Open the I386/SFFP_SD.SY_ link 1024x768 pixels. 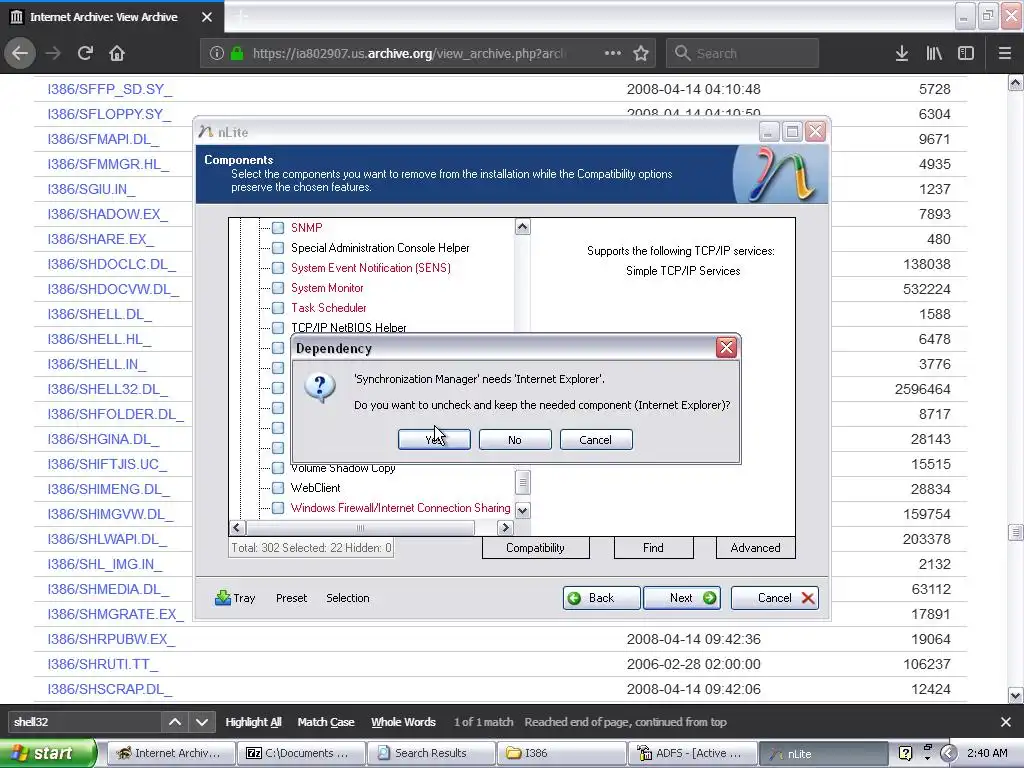110,89
